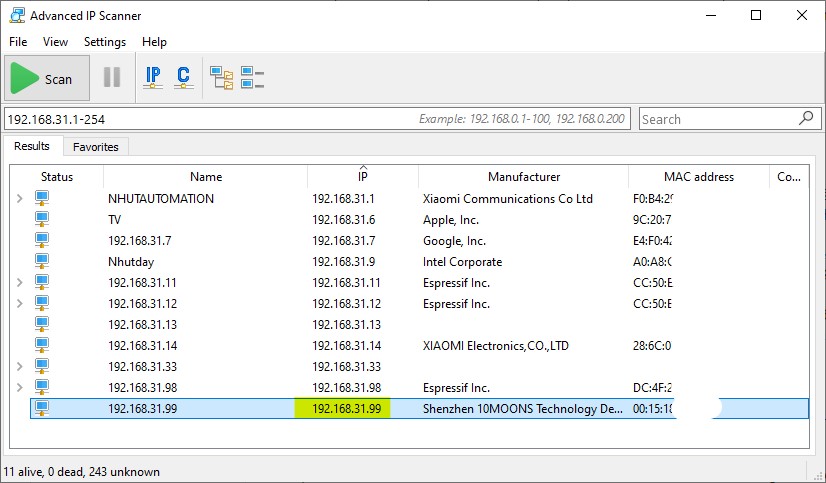826x483 pixels.
Task: Expand the 192.168.31.12 device row
Action: point(19,303)
